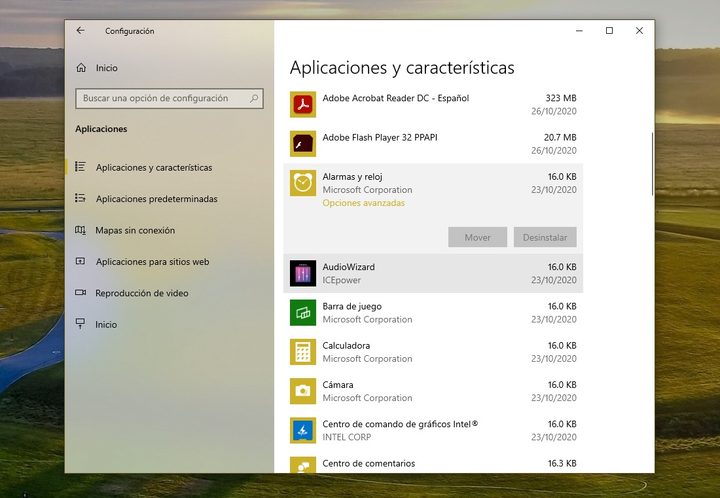Click the Adobe Flash Player icon
This screenshot has width=720, height=498.
click(x=303, y=144)
